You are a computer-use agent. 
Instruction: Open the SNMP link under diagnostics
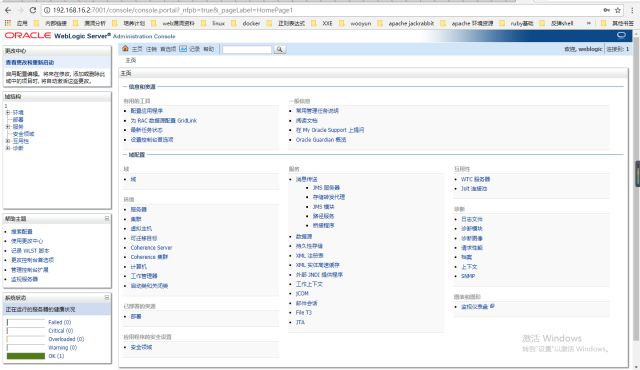tap(468, 276)
